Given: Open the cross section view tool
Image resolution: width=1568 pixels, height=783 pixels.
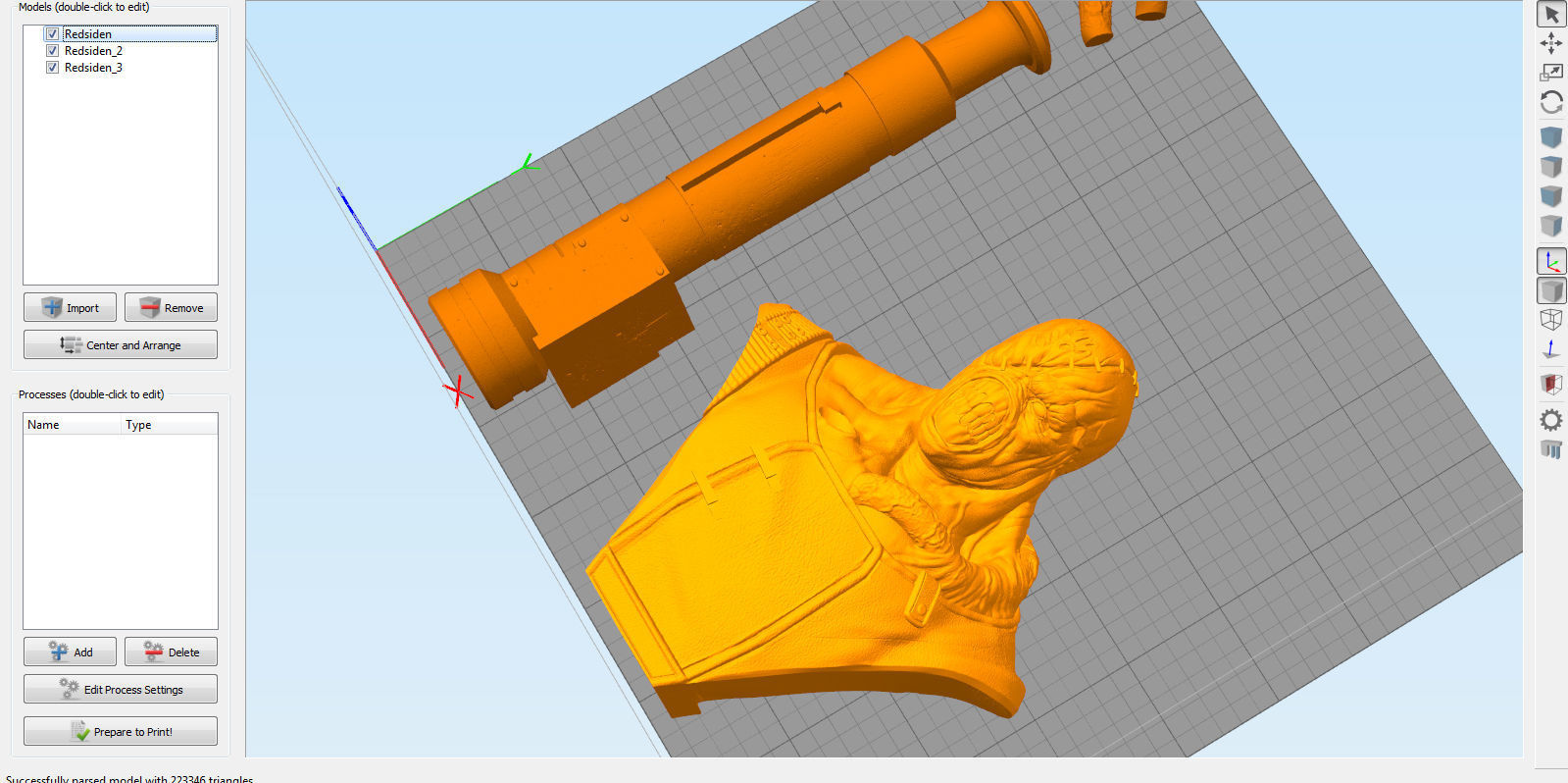Looking at the screenshot, I should tap(1551, 384).
